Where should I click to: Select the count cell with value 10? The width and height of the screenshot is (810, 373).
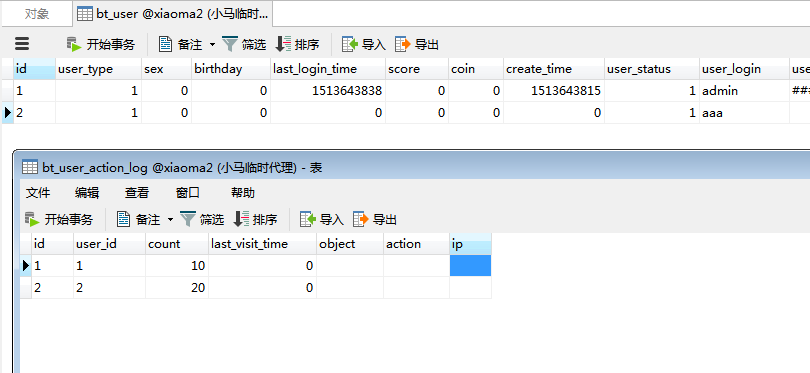click(x=177, y=266)
